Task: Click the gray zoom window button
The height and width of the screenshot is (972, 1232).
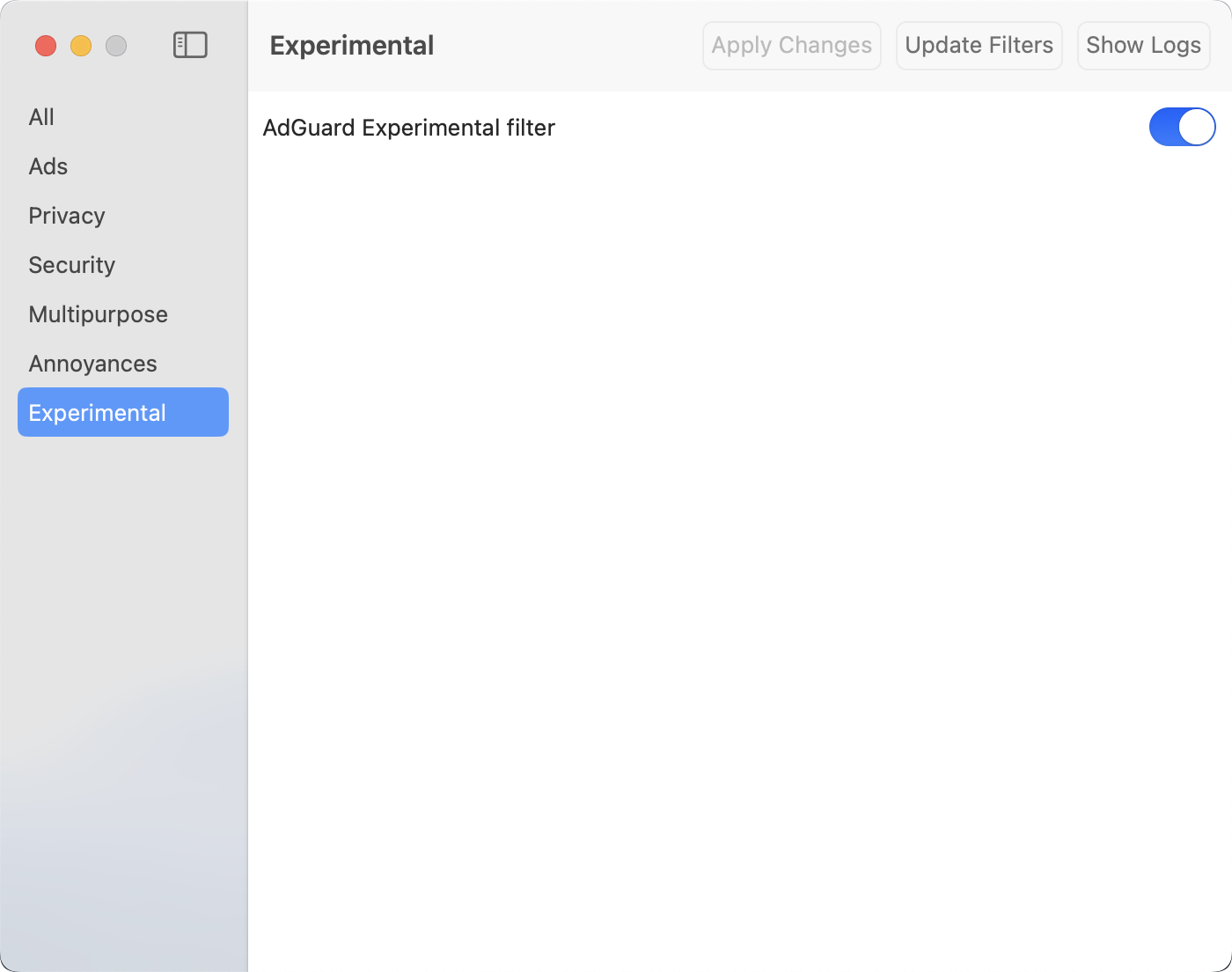Action: click(116, 46)
